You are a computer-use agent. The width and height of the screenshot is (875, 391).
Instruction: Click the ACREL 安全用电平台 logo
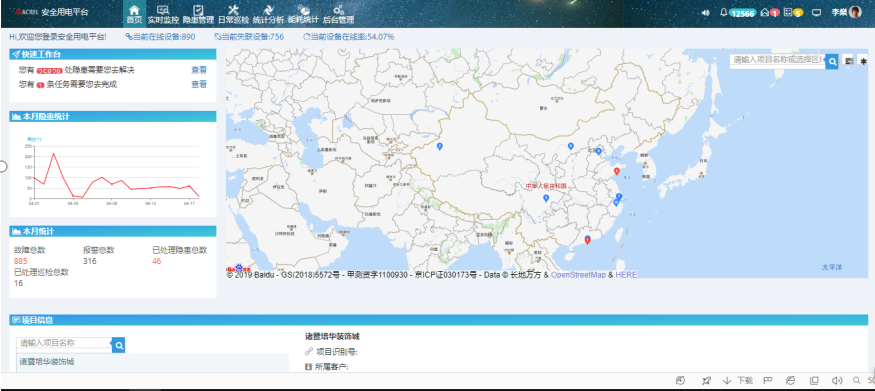click(51, 12)
